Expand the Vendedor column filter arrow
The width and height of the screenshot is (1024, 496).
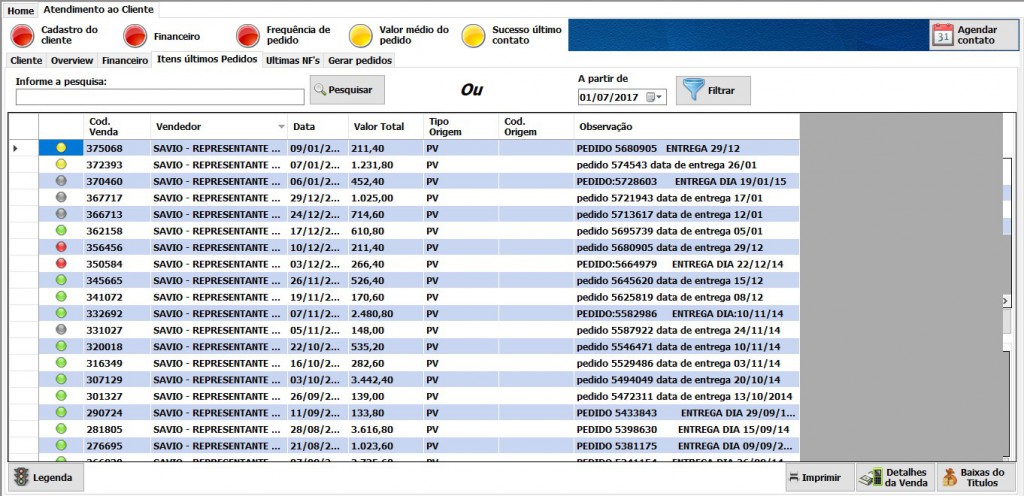tap(281, 127)
